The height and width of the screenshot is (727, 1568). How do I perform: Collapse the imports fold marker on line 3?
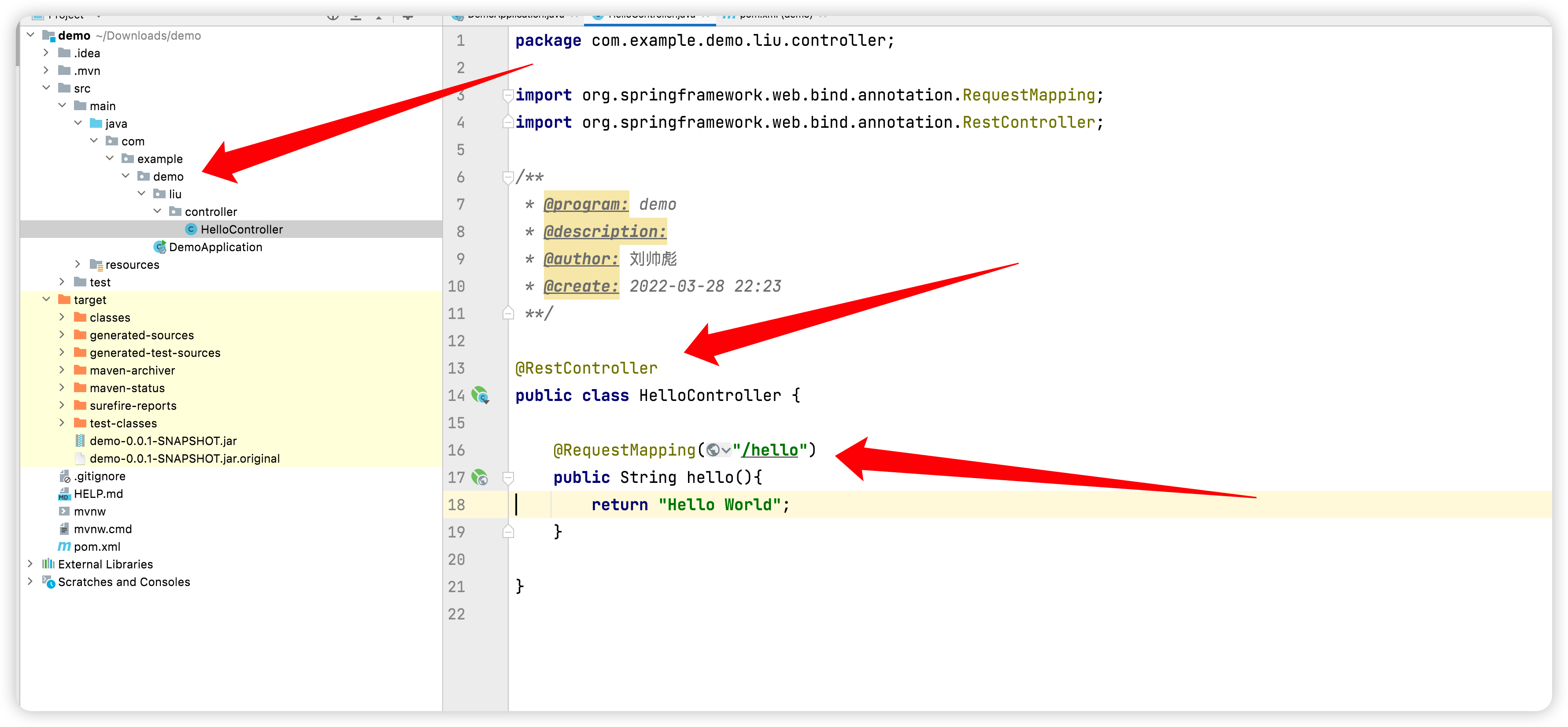point(508,96)
